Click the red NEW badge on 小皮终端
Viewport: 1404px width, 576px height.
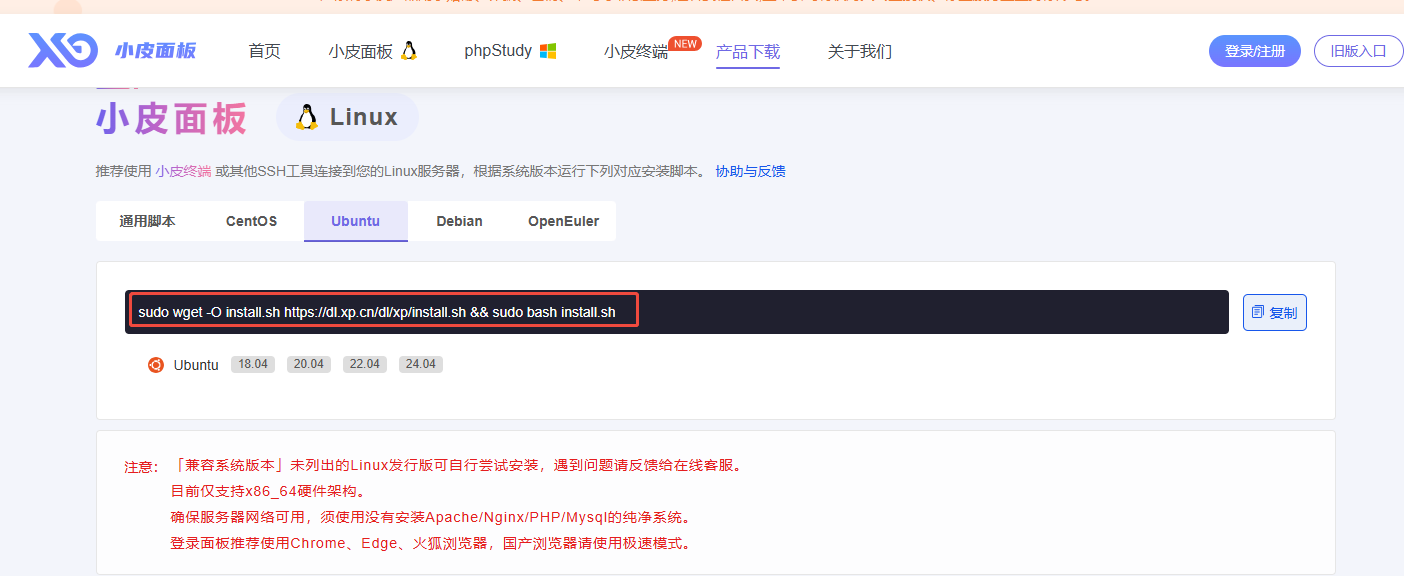pyautogui.click(x=685, y=44)
